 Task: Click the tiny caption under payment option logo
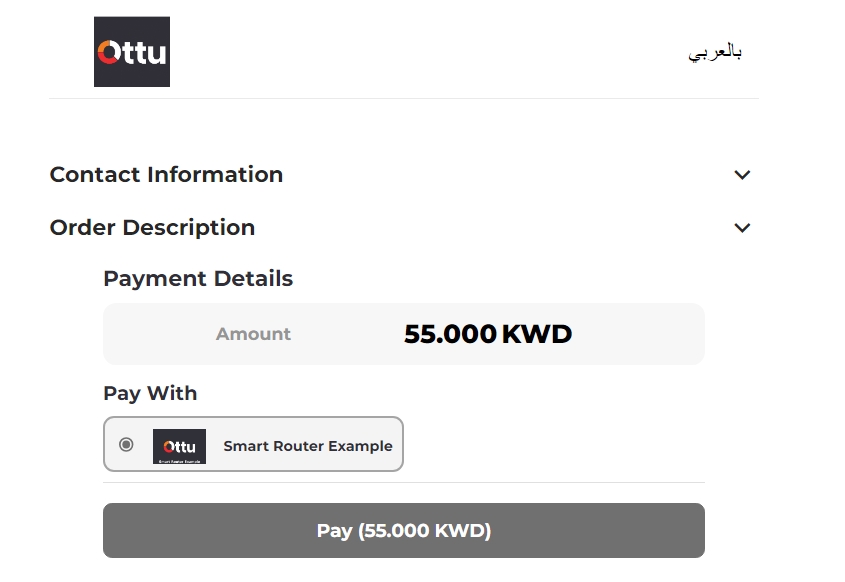click(180, 460)
